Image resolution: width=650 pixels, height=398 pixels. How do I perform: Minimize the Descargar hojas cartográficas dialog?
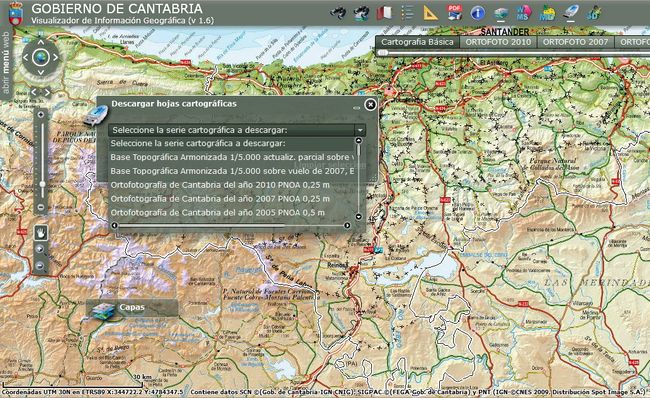tap(356, 108)
